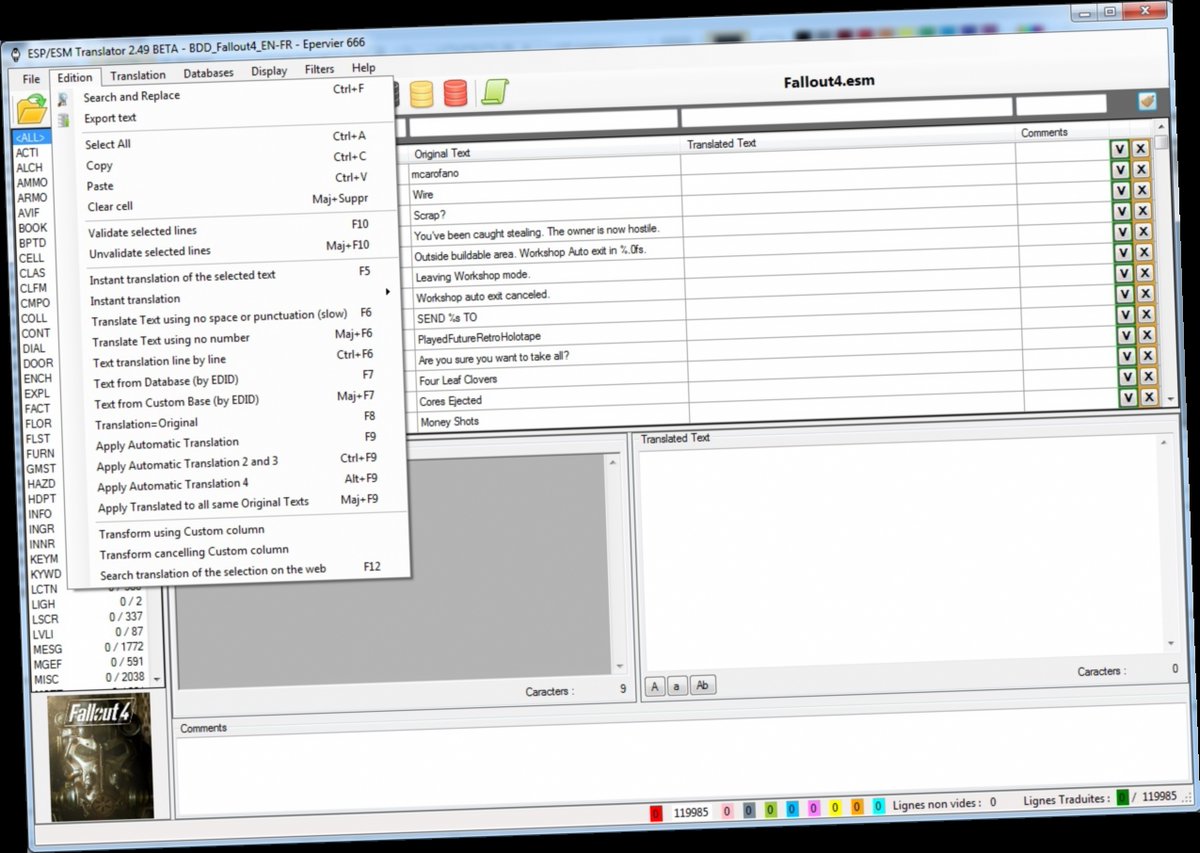
Task: Click the 'Original Text' column header
Action: 443,153
